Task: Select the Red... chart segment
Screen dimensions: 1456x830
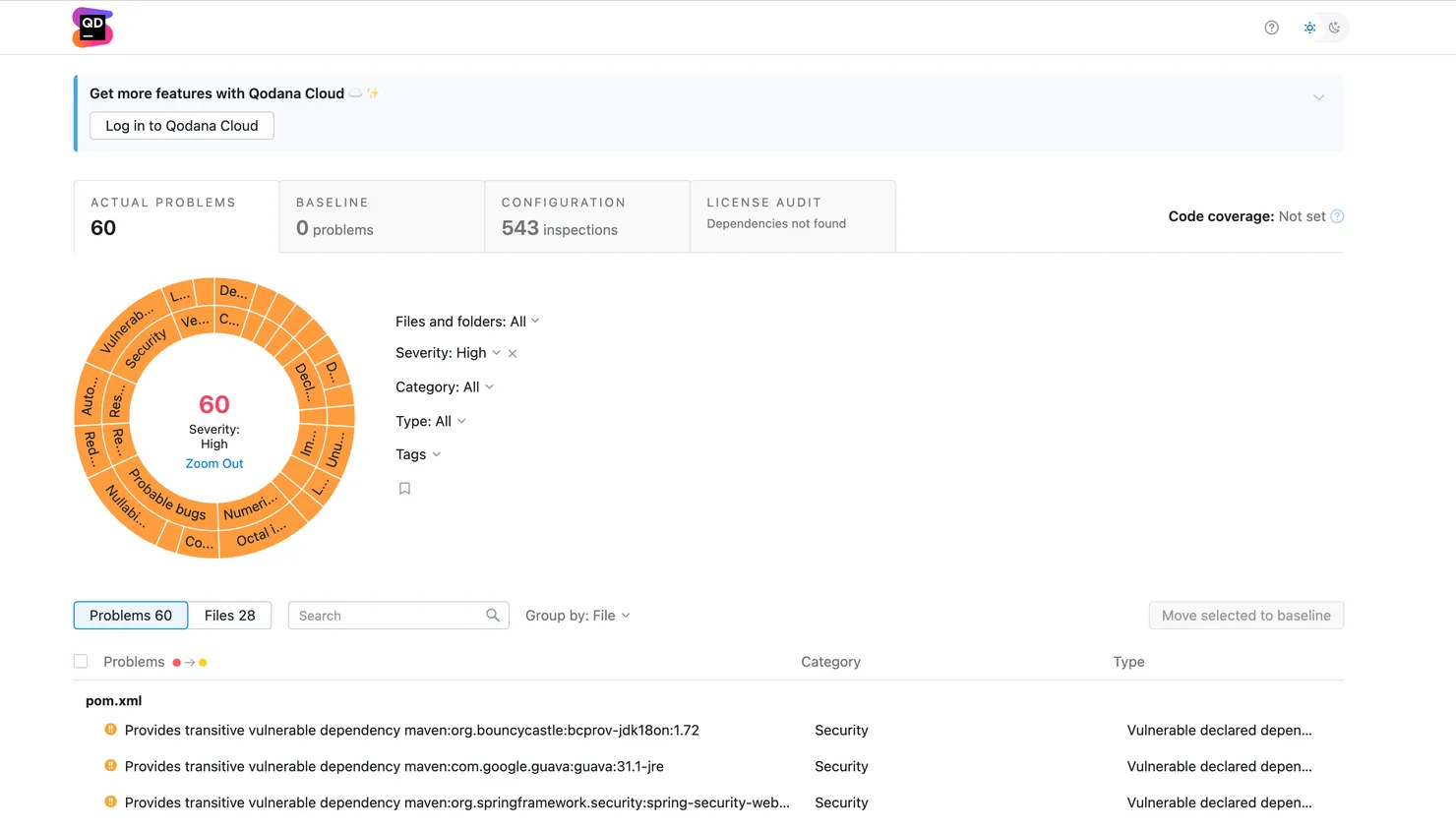Action: 91,448
